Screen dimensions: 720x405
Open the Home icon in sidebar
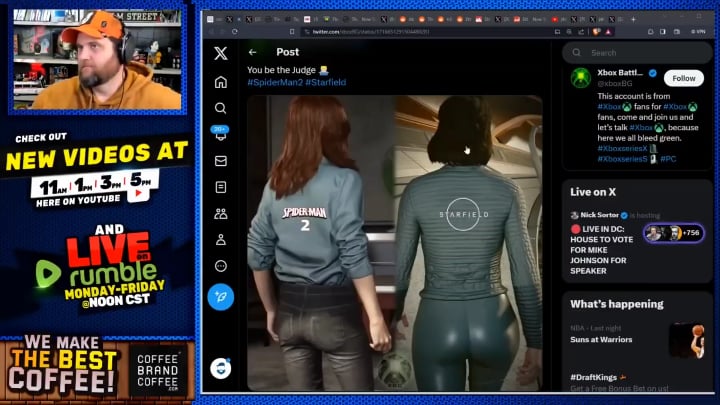[x=220, y=82]
